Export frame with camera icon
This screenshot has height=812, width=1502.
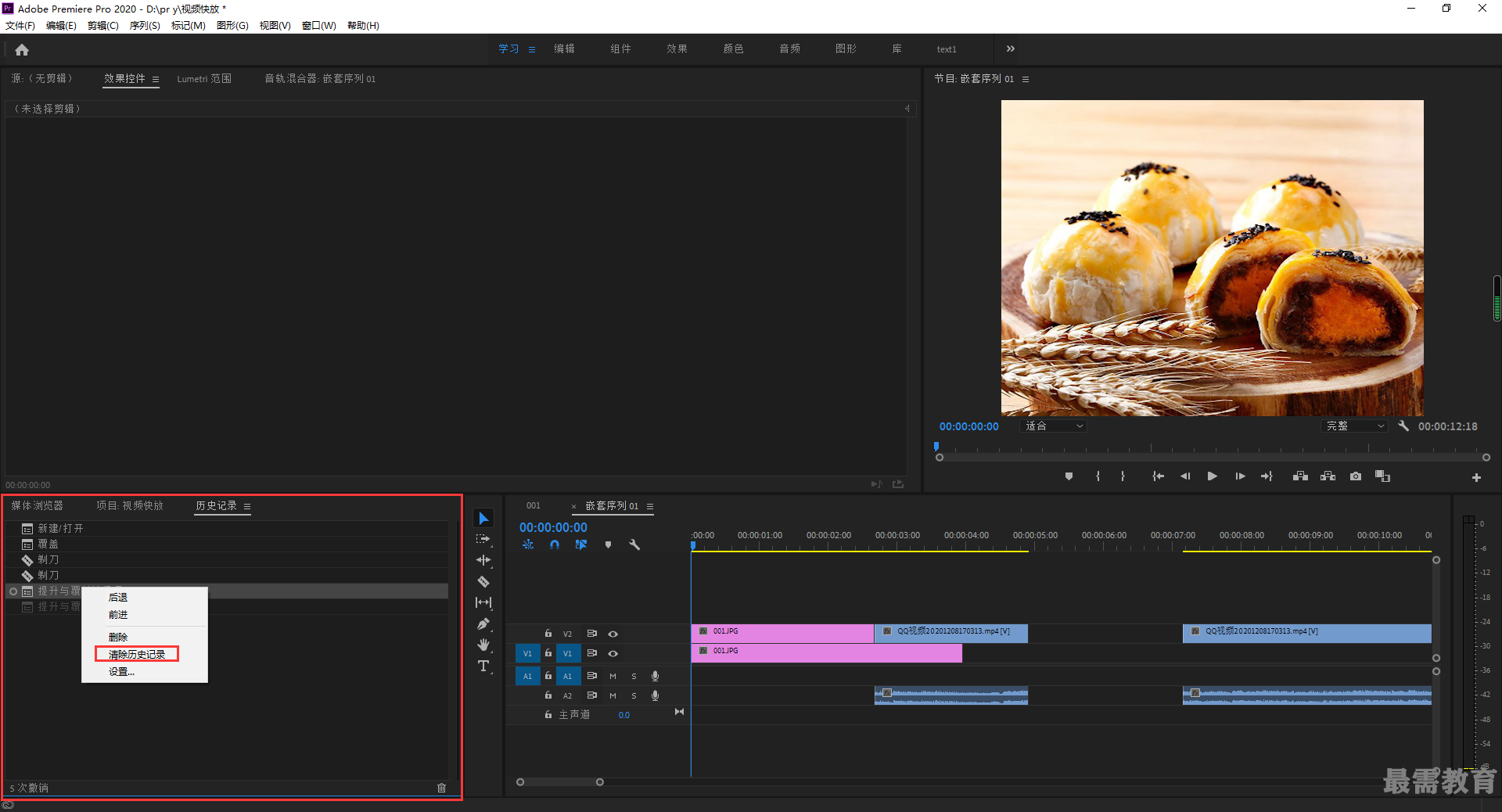1356,476
